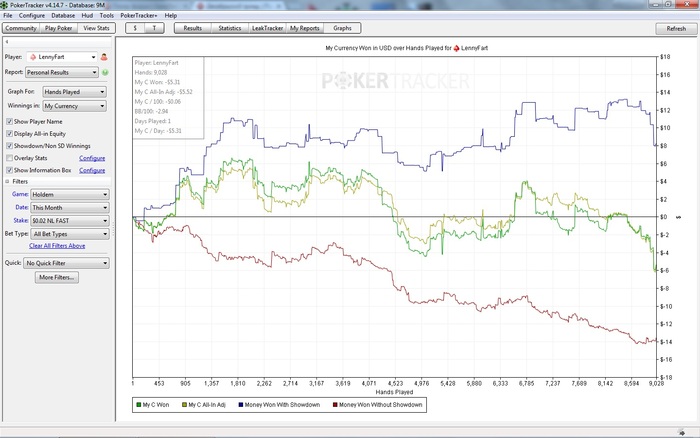Click Configure link next to Show Information Box
The width and height of the screenshot is (700, 438).
tap(92, 170)
